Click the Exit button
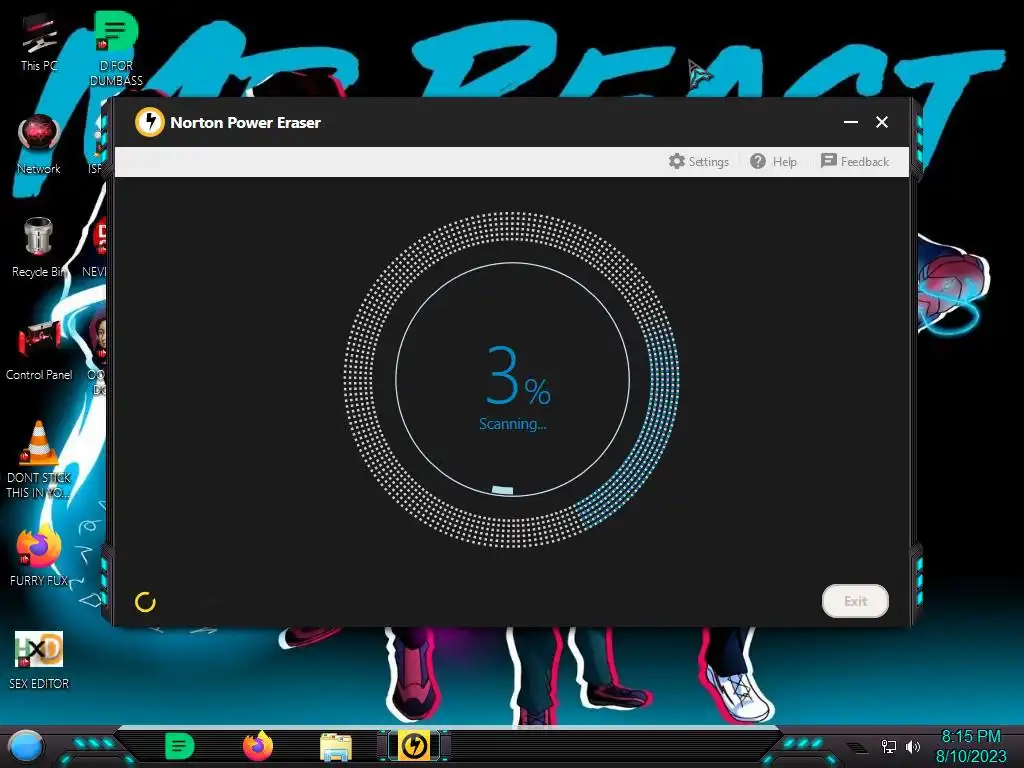Image resolution: width=1024 pixels, height=768 pixels. point(855,601)
